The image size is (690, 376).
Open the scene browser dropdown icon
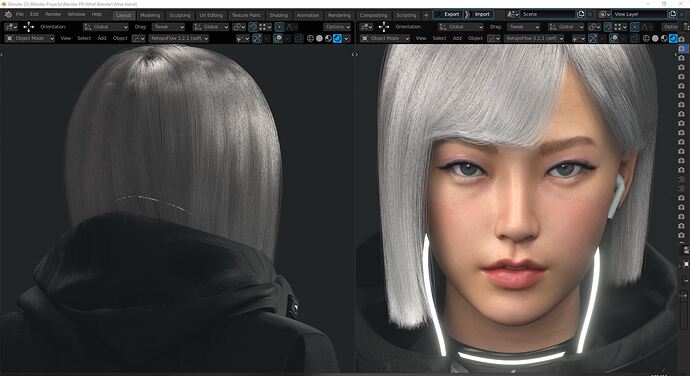pyautogui.click(x=512, y=14)
